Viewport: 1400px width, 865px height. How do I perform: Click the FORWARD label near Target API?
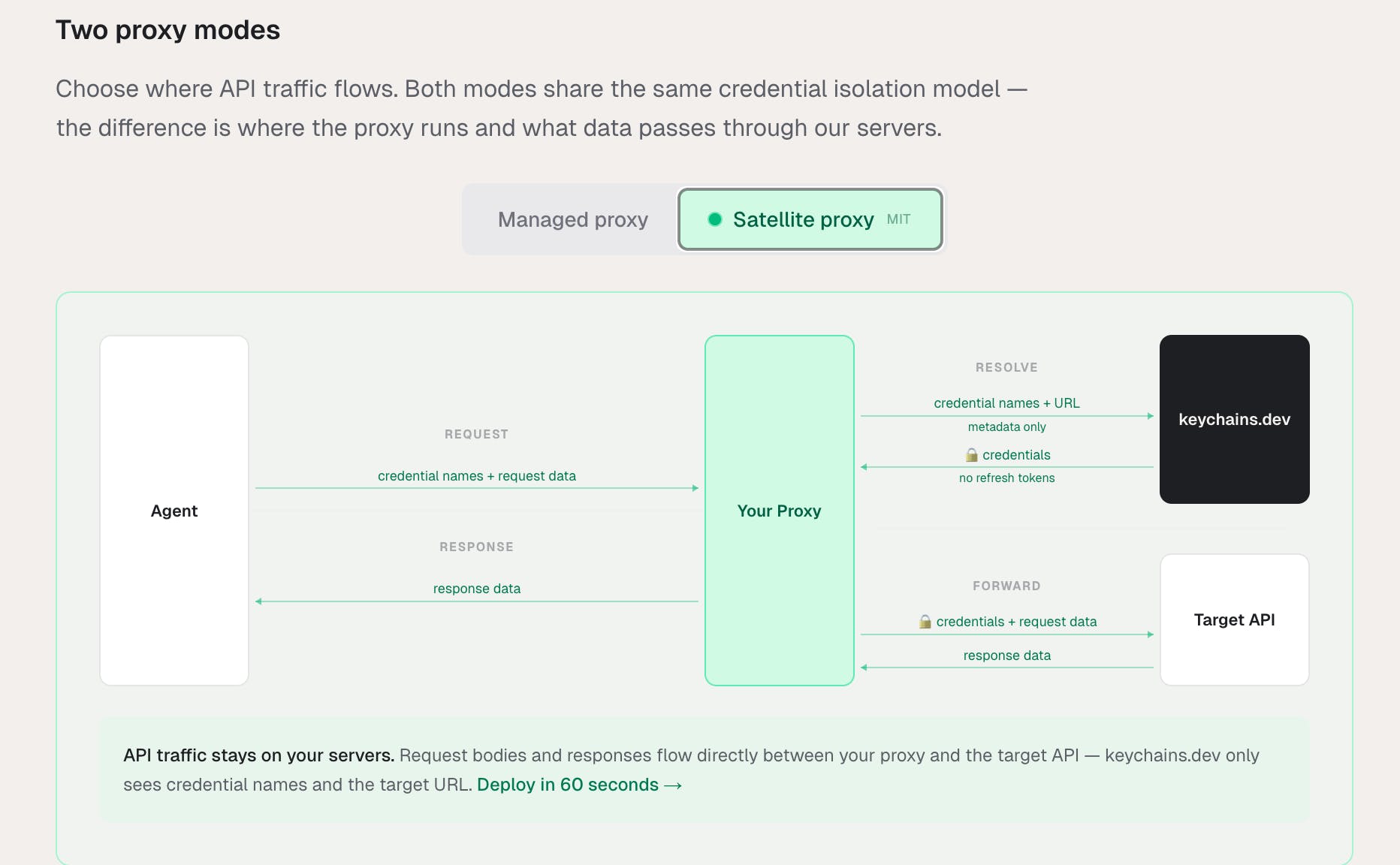coord(1006,586)
